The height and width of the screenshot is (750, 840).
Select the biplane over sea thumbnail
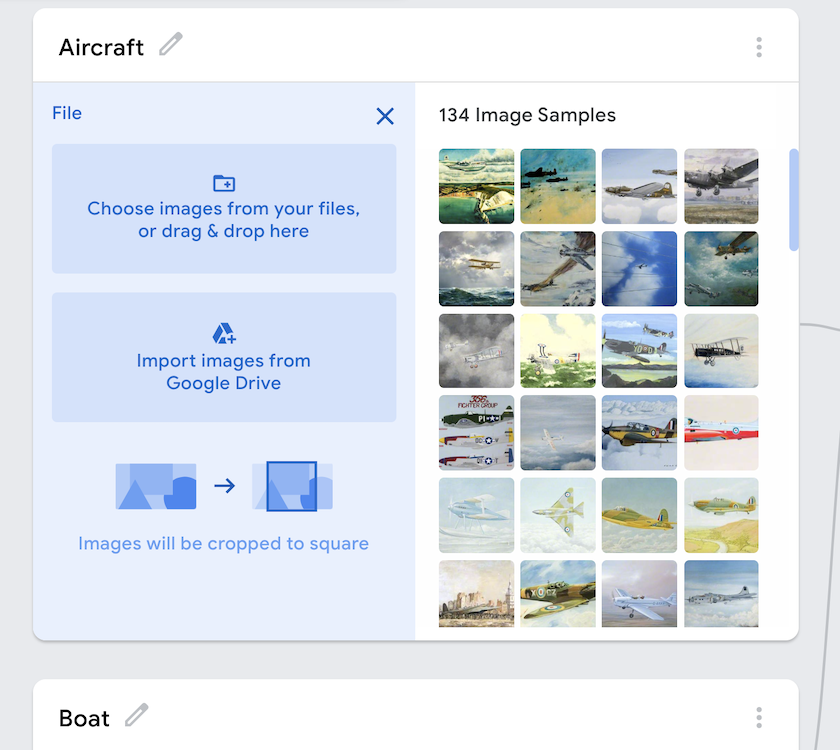[476, 268]
